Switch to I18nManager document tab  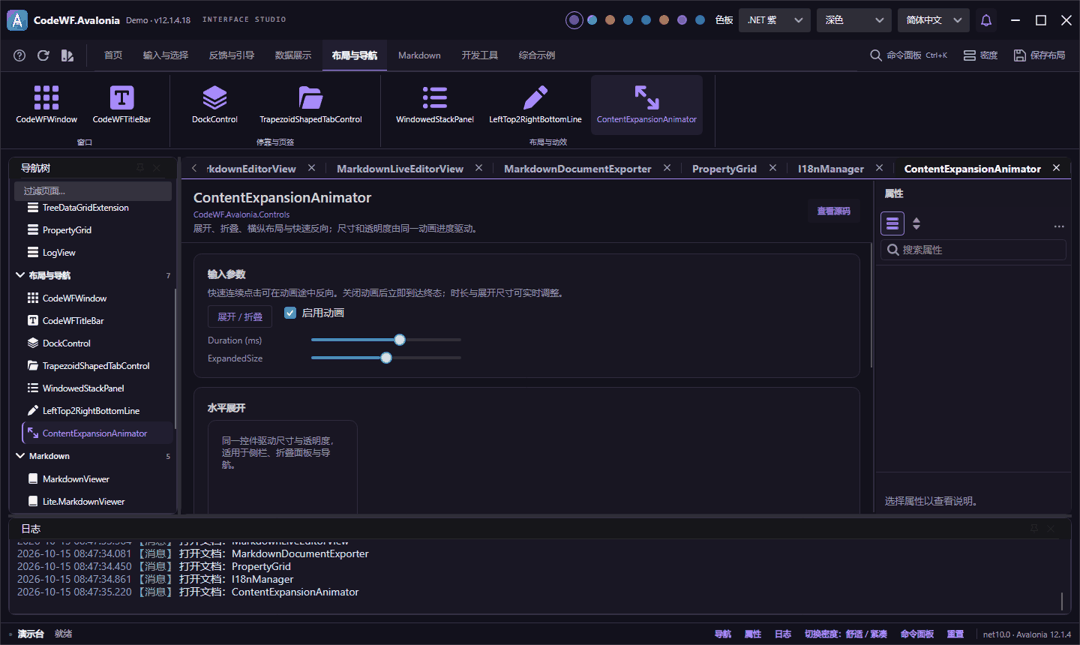coord(831,169)
